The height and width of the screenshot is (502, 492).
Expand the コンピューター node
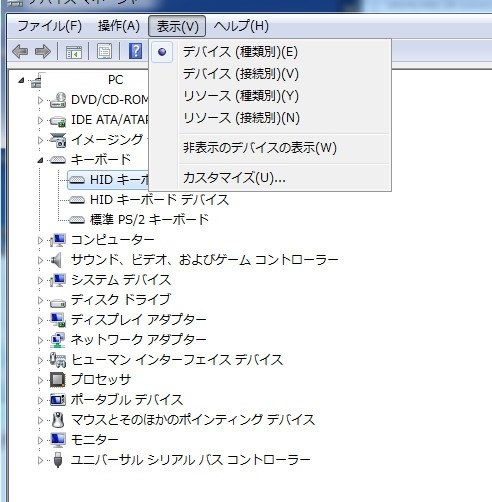click(40, 240)
